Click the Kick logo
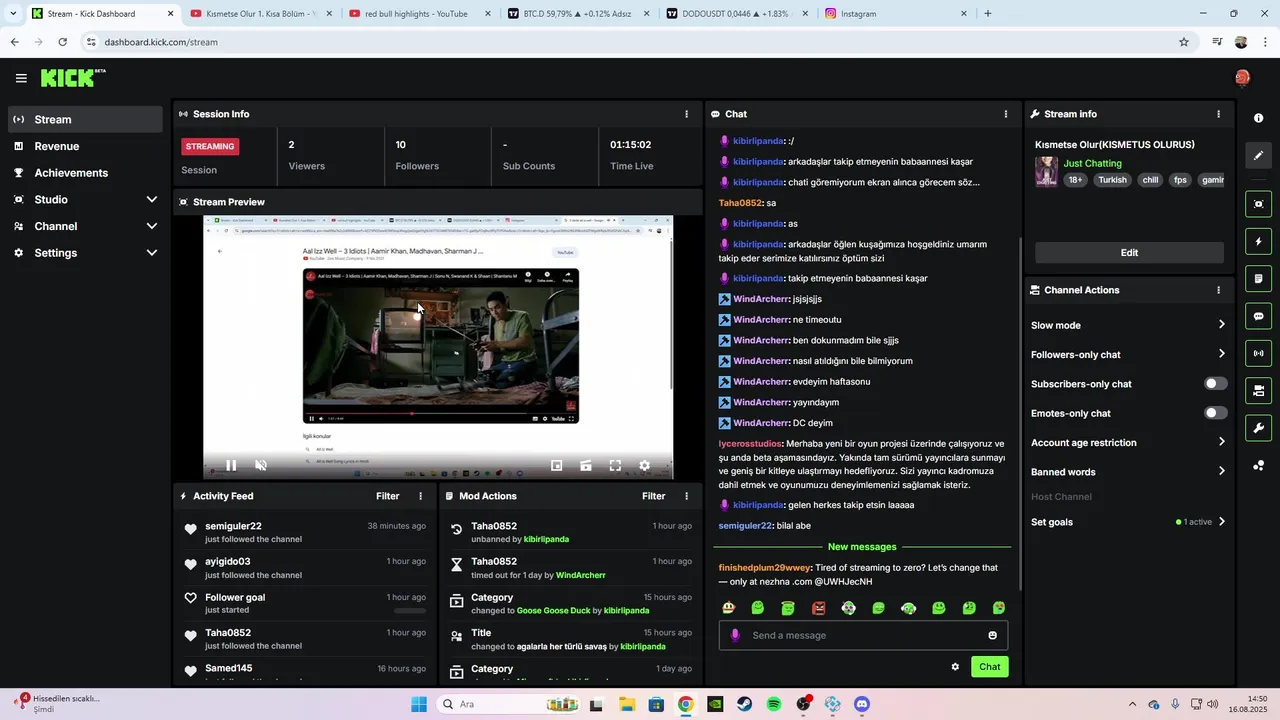The width and height of the screenshot is (1280, 720). 72,78
